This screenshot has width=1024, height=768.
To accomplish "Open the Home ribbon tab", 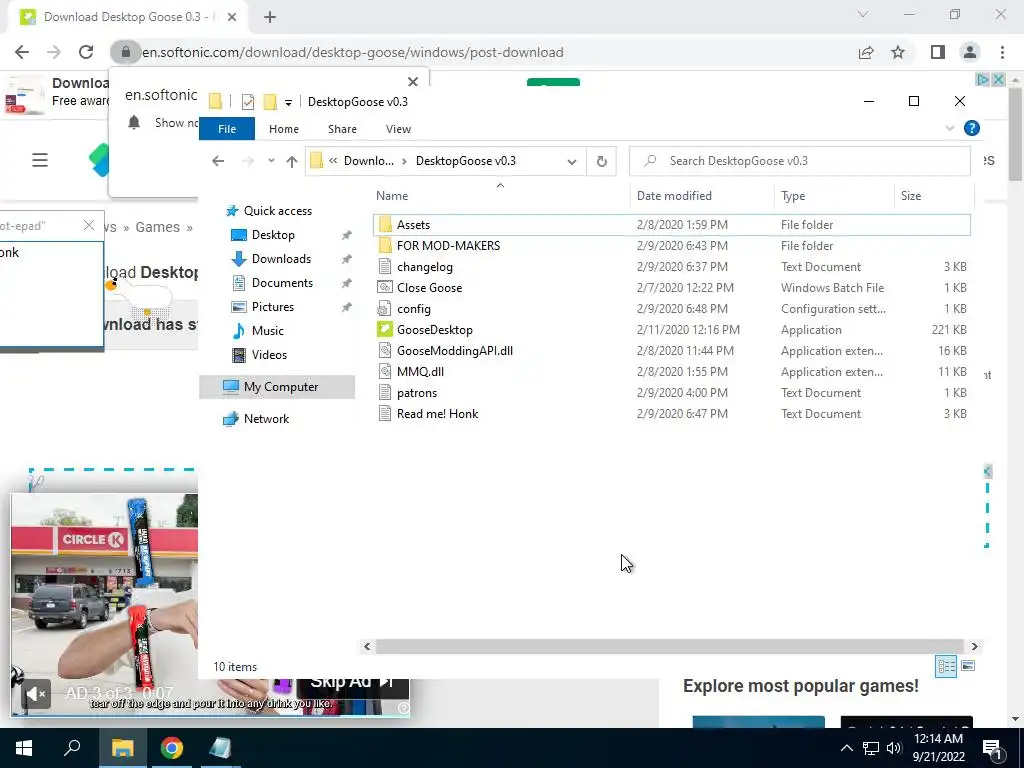I will (284, 129).
